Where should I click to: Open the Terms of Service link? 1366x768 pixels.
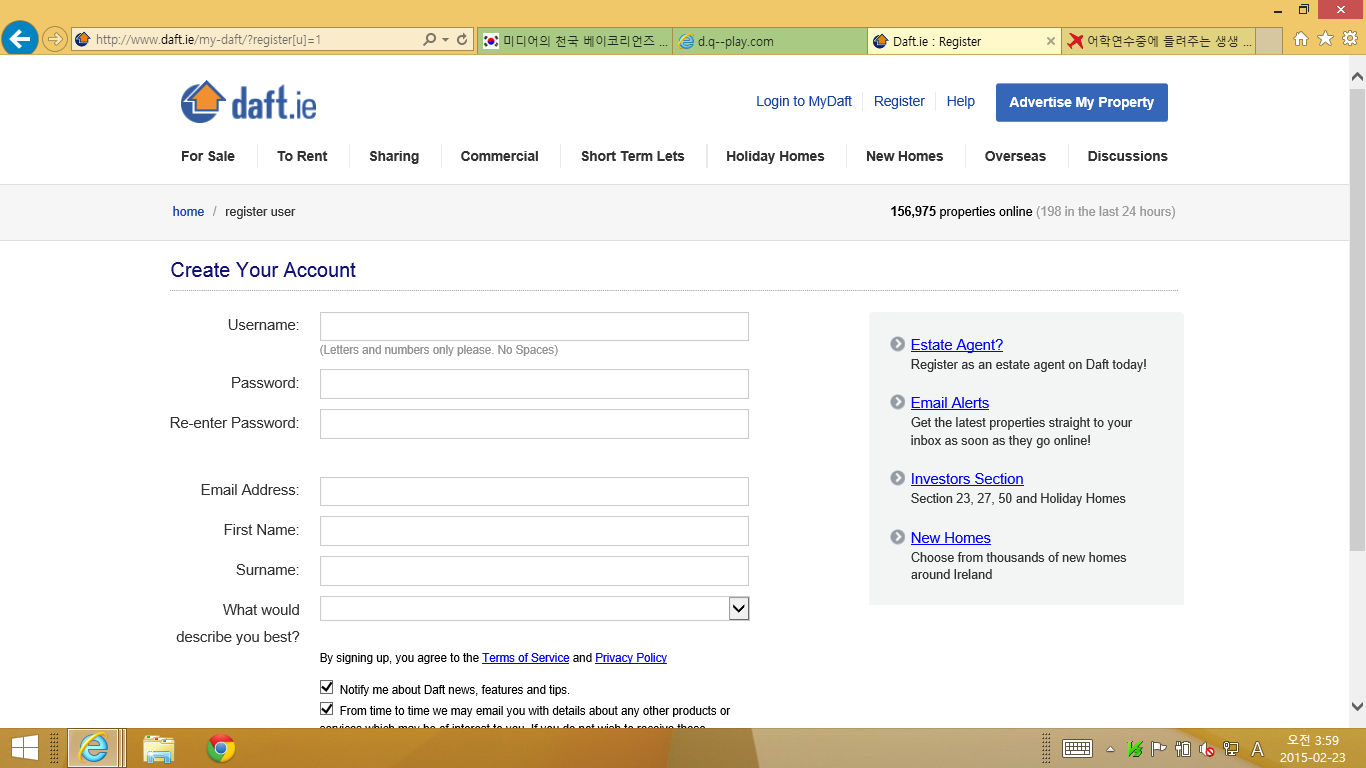click(x=525, y=658)
